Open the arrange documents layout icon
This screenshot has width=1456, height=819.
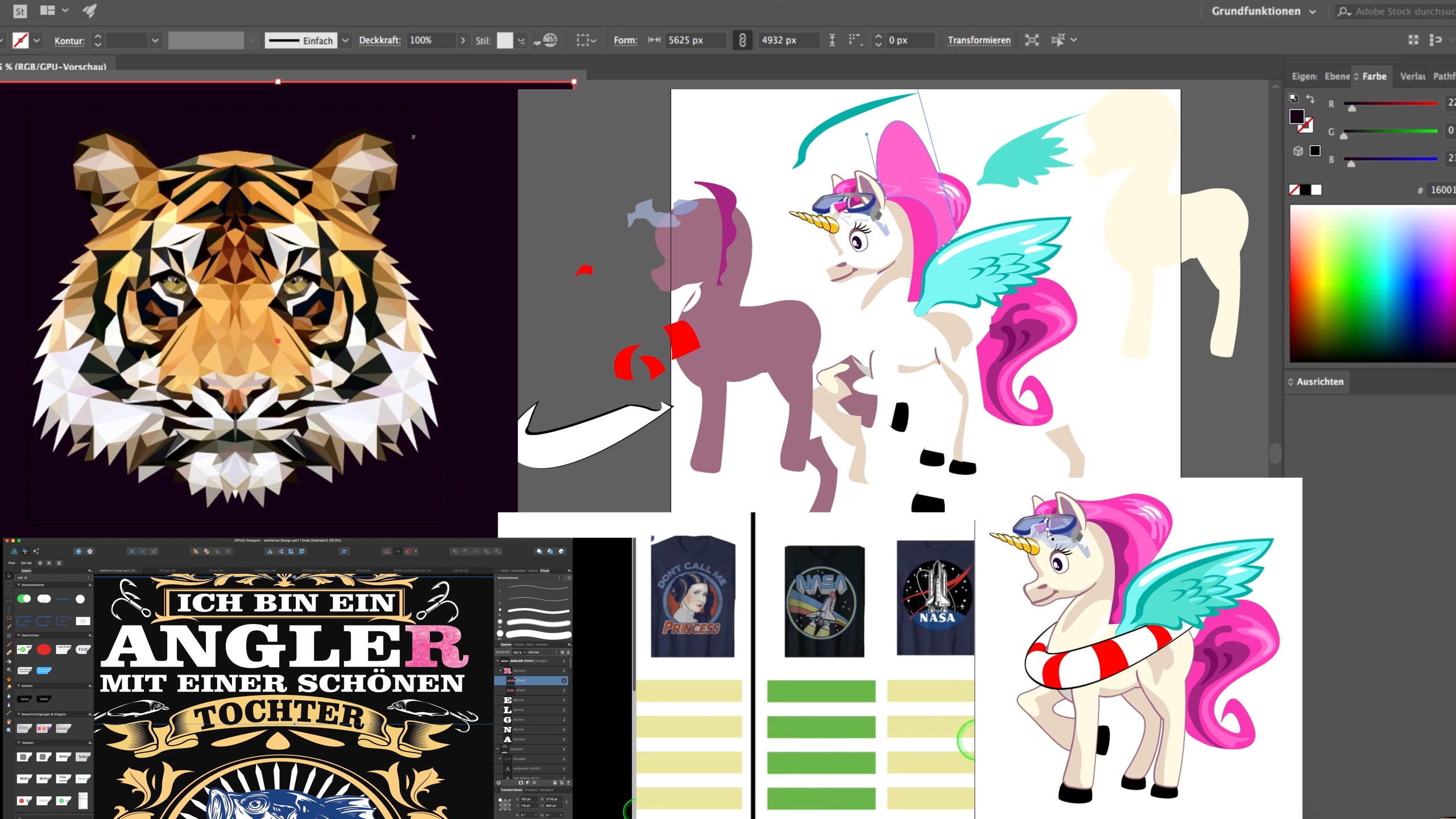pos(48,11)
